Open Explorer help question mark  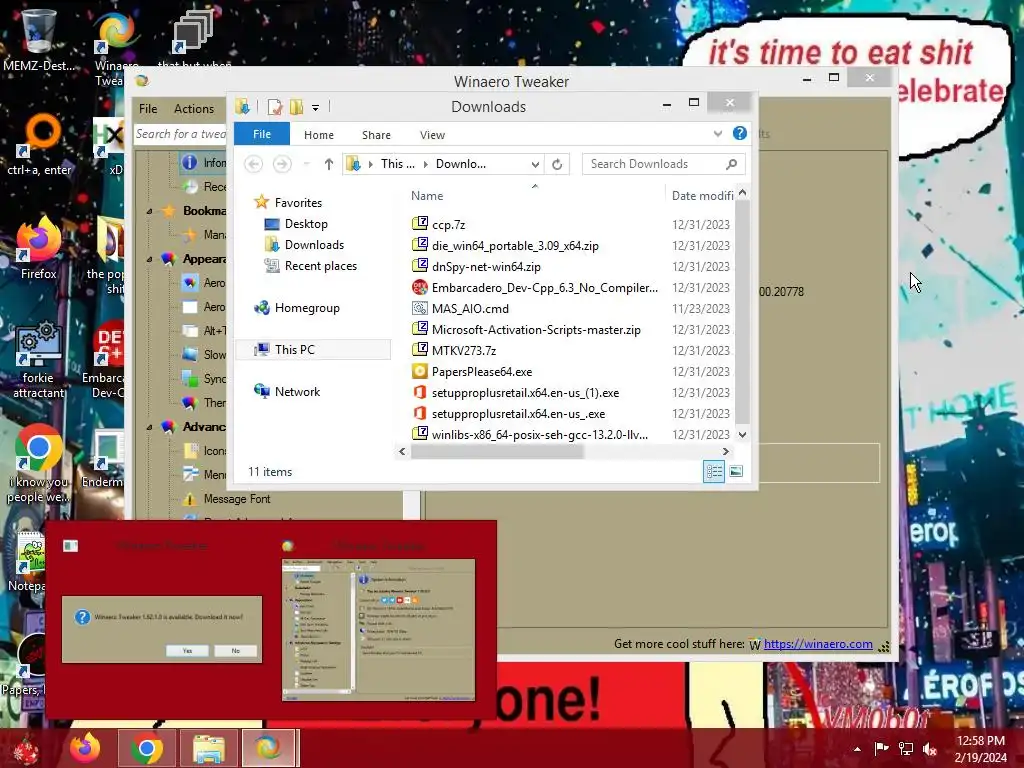click(739, 133)
